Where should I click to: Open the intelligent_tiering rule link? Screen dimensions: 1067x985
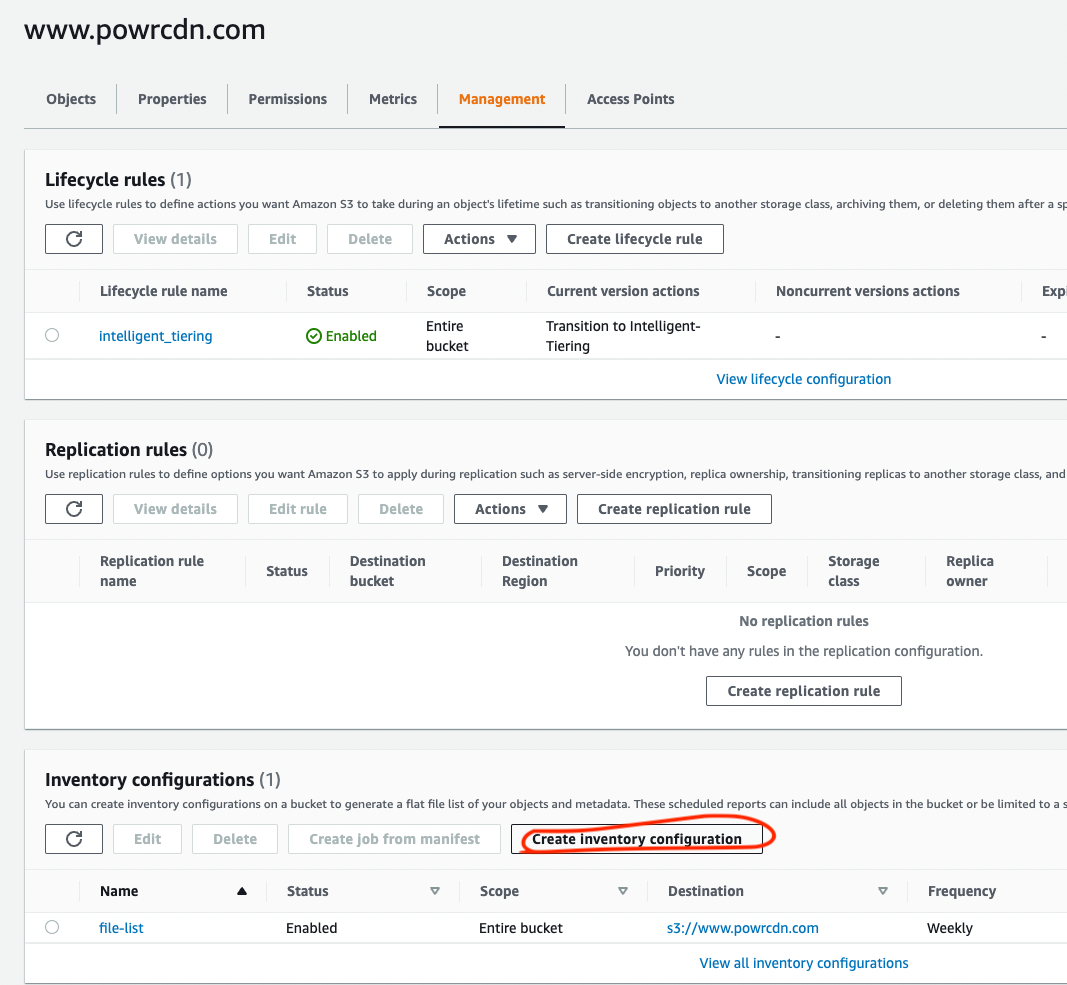click(x=155, y=336)
